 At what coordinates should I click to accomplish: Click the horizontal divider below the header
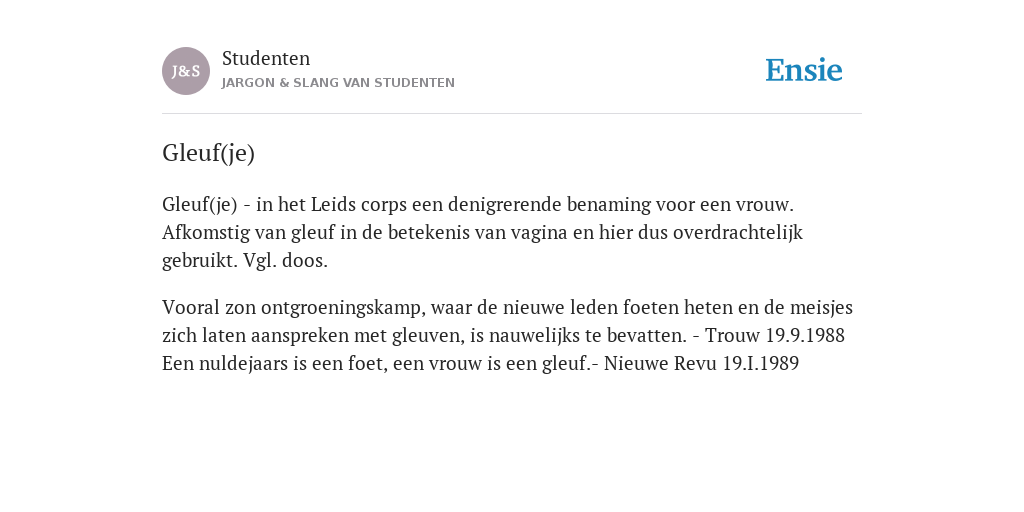pos(512,114)
